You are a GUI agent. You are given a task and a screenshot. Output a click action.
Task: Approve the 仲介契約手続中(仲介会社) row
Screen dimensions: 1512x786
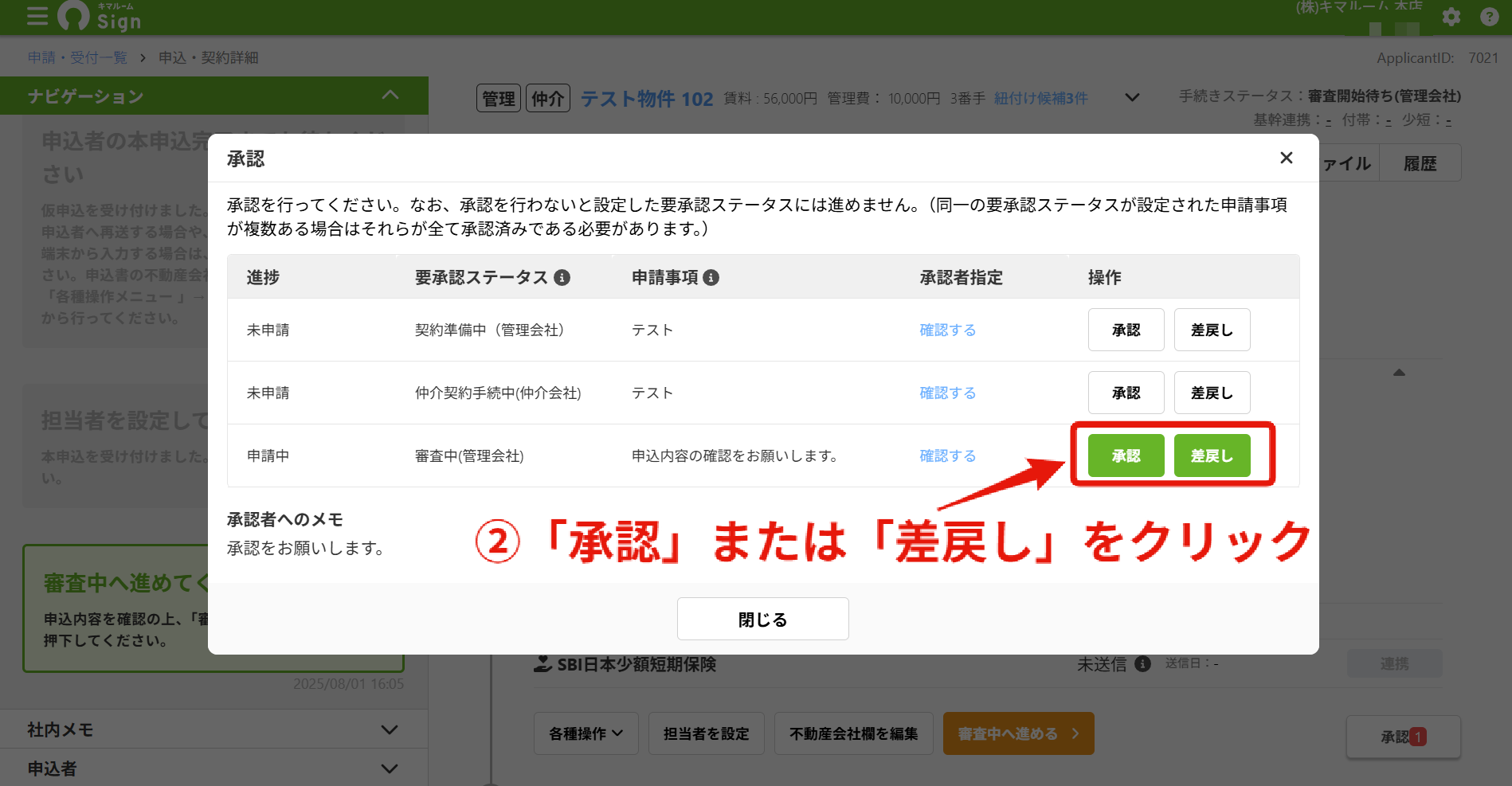click(x=1126, y=393)
